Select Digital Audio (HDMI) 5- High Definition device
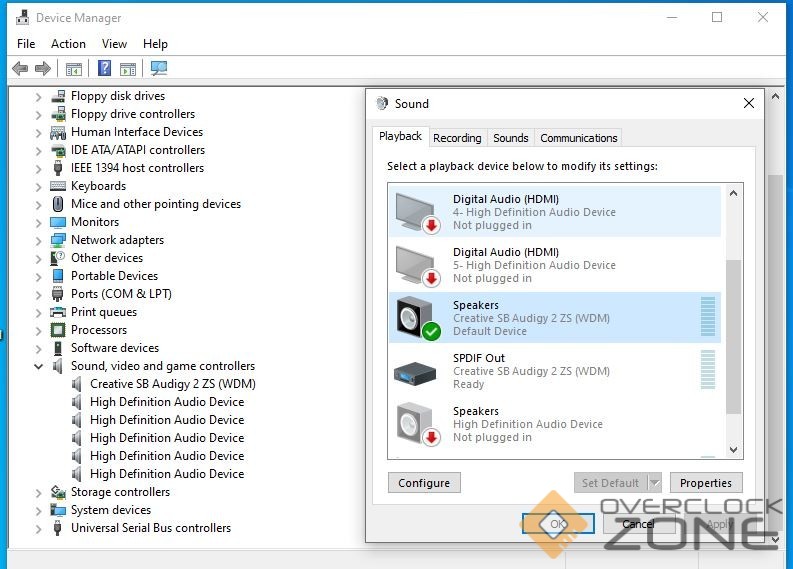The image size is (793, 569). [x=555, y=265]
